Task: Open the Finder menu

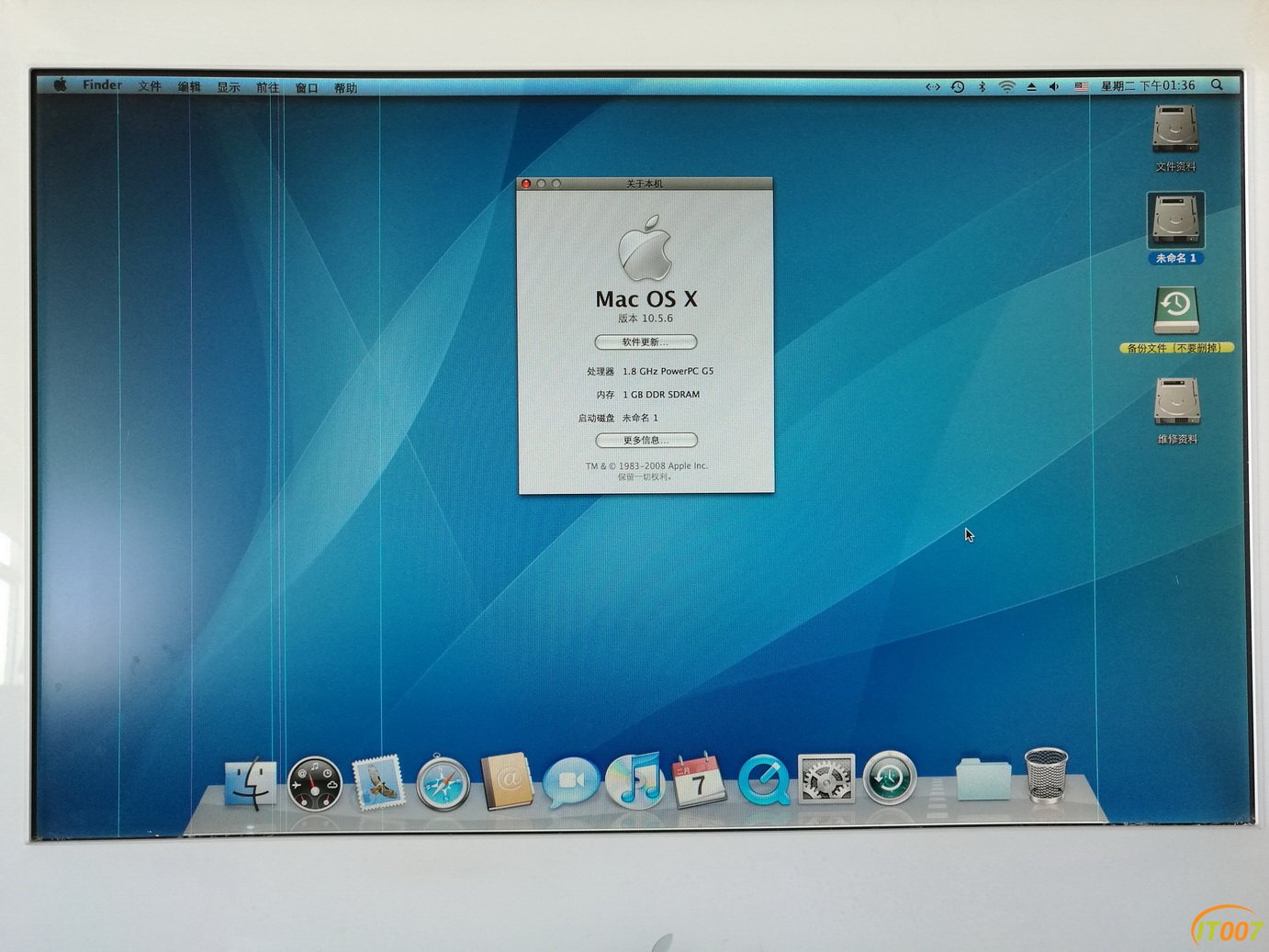Action: (102, 85)
